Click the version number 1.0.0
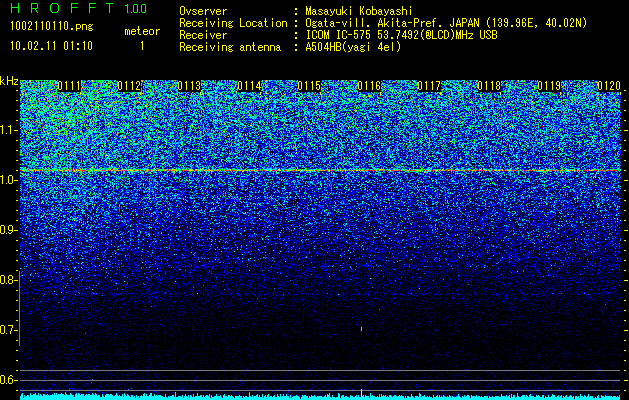The image size is (629, 400). (135, 8)
